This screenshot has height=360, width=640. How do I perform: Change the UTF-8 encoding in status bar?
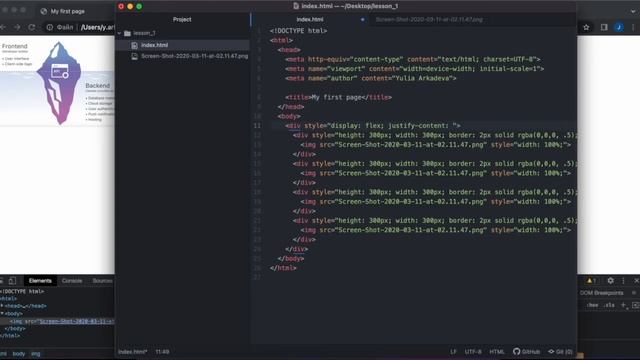pyautogui.click(x=473, y=351)
